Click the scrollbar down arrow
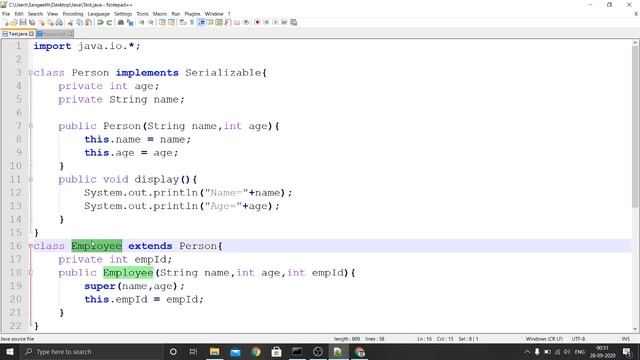The image size is (640, 360). click(636, 329)
